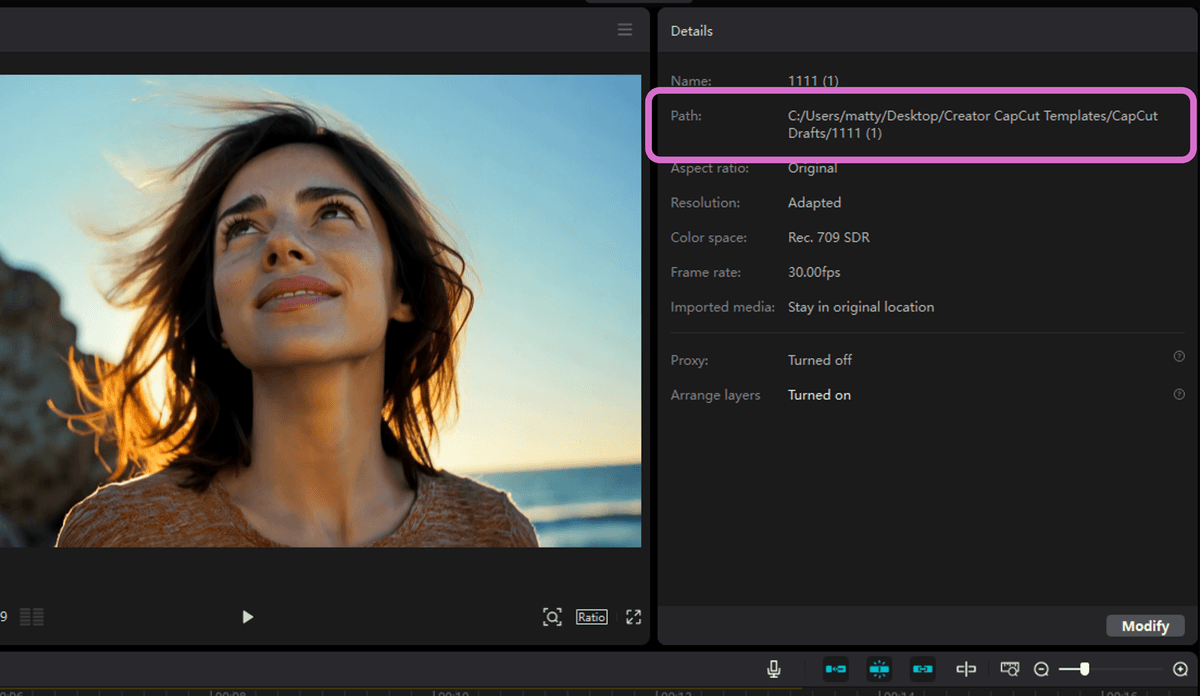Viewport: 1200px width, 696px height.
Task: Click the 'Aspect ratio:' label
Action: (x=710, y=168)
